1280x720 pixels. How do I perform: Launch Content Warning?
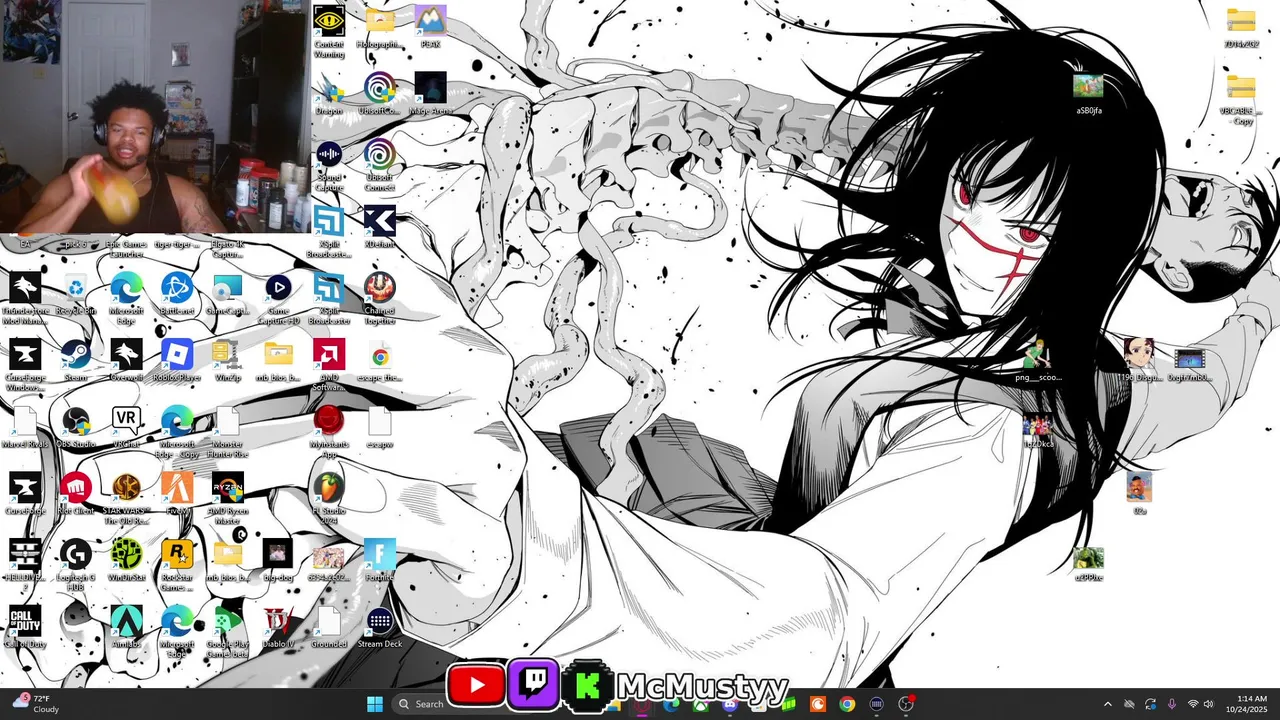tap(329, 31)
